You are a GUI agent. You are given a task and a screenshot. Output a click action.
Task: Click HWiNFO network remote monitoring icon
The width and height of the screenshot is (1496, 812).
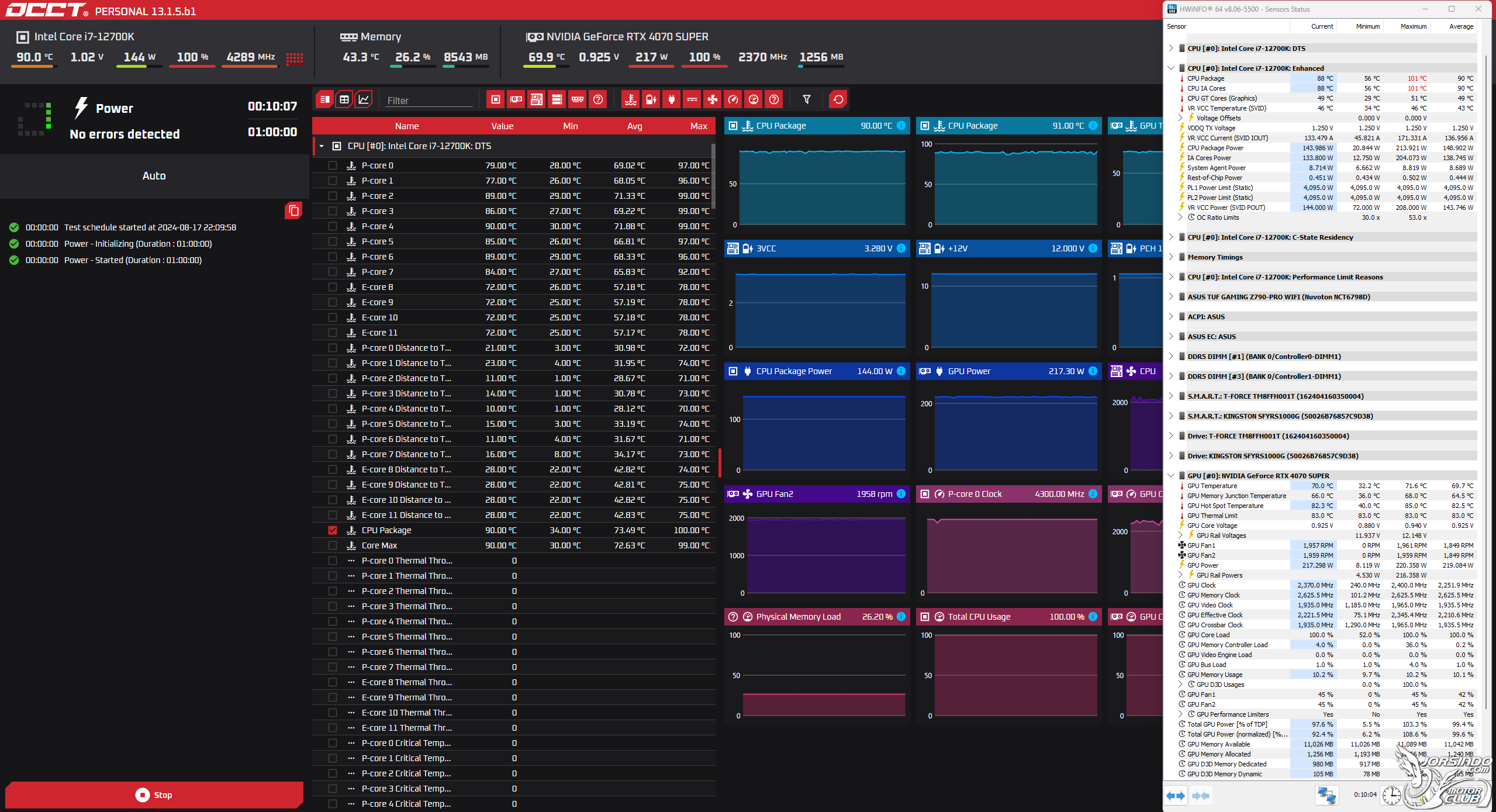pos(1326,795)
